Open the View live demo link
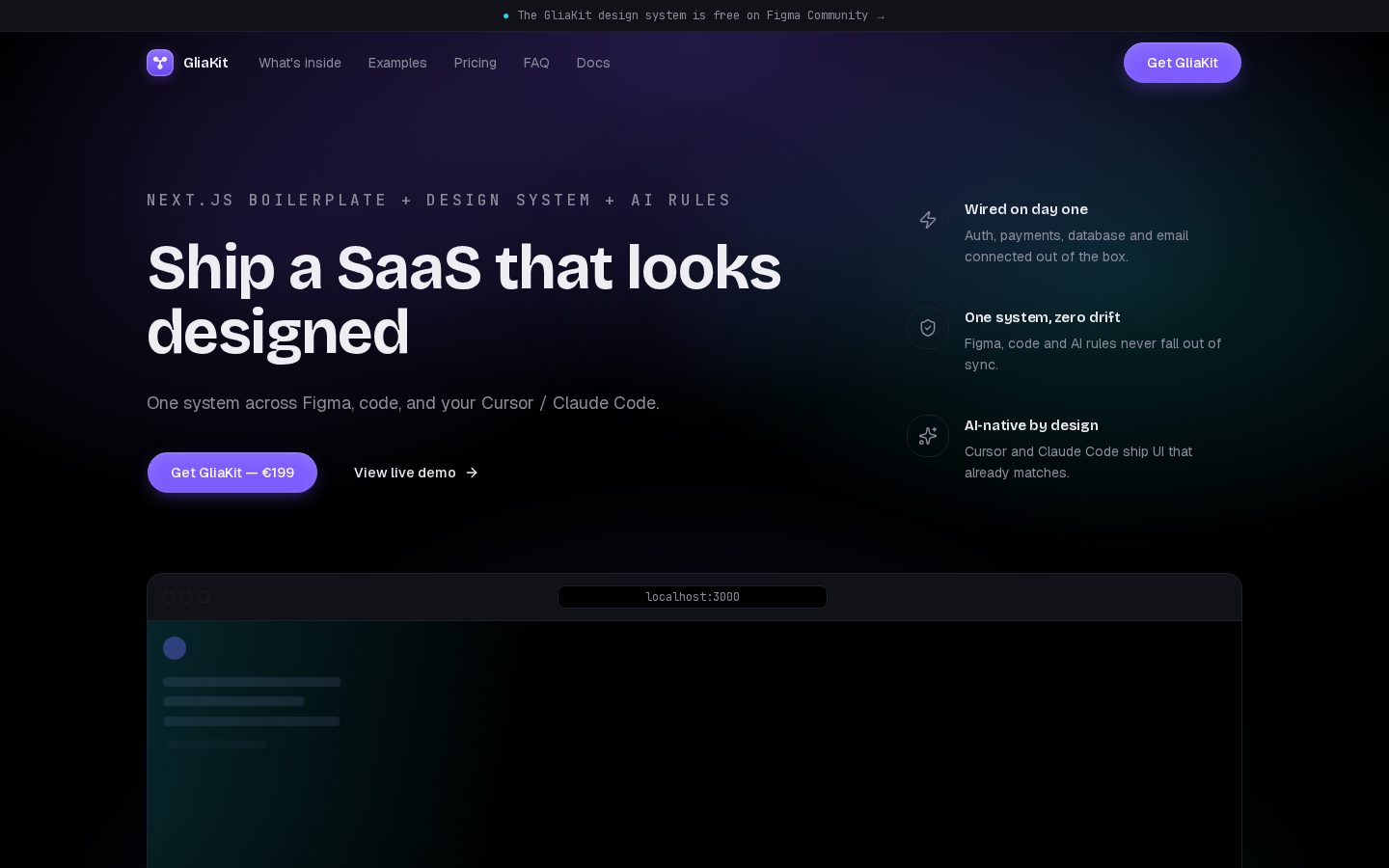The width and height of the screenshot is (1389, 868). click(x=416, y=473)
